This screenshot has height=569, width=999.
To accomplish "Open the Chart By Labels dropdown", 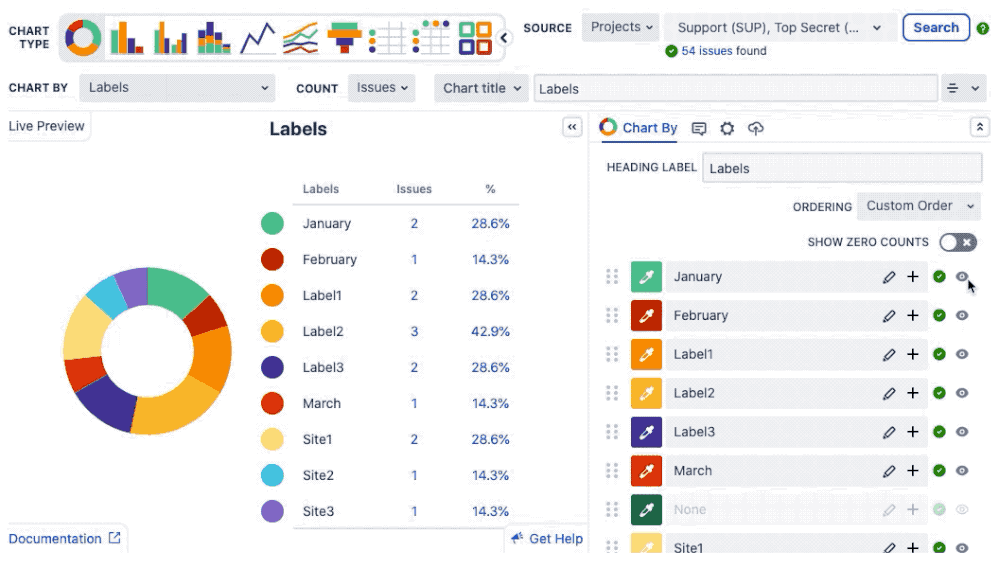I will point(177,88).
